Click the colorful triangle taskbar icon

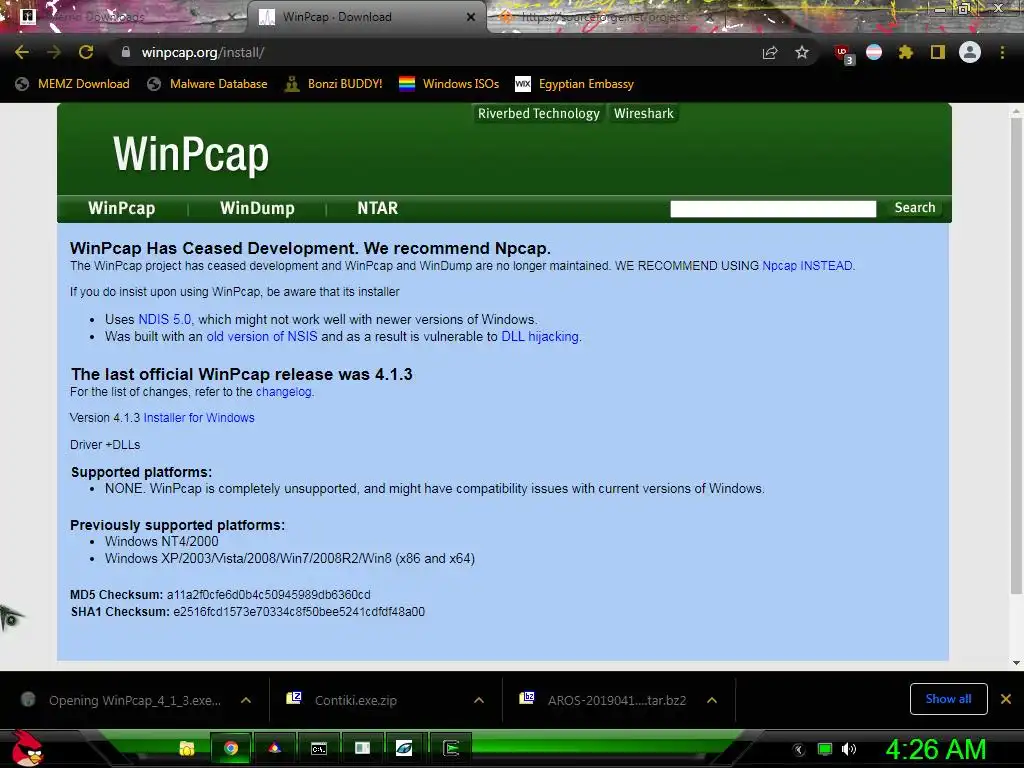pos(275,748)
